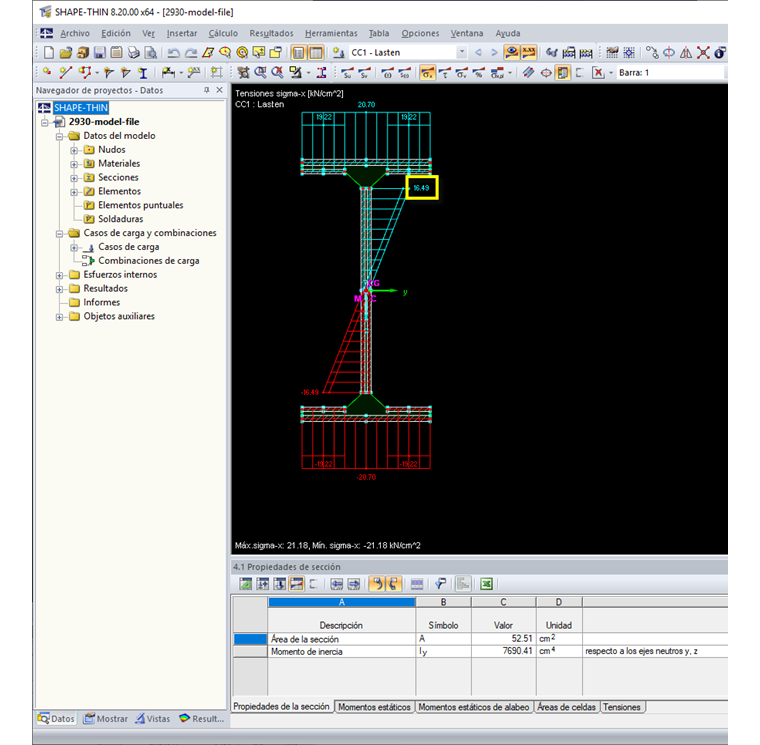Show equivalent stress sigma-v icon

462,73
